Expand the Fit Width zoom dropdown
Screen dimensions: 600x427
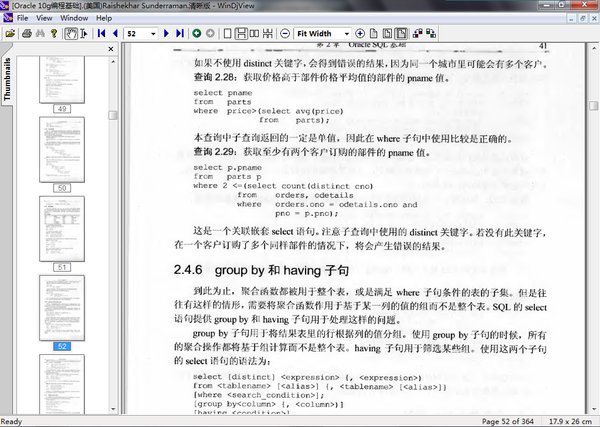(346, 34)
